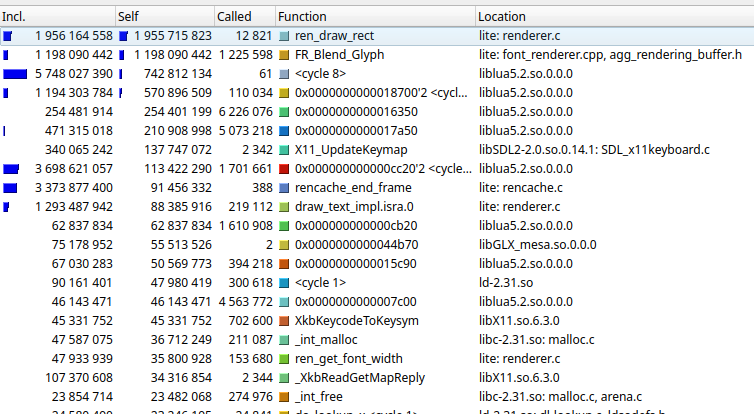Click inclusive cost 3 373 877 400
The width and height of the screenshot is (754, 414).
(74, 188)
